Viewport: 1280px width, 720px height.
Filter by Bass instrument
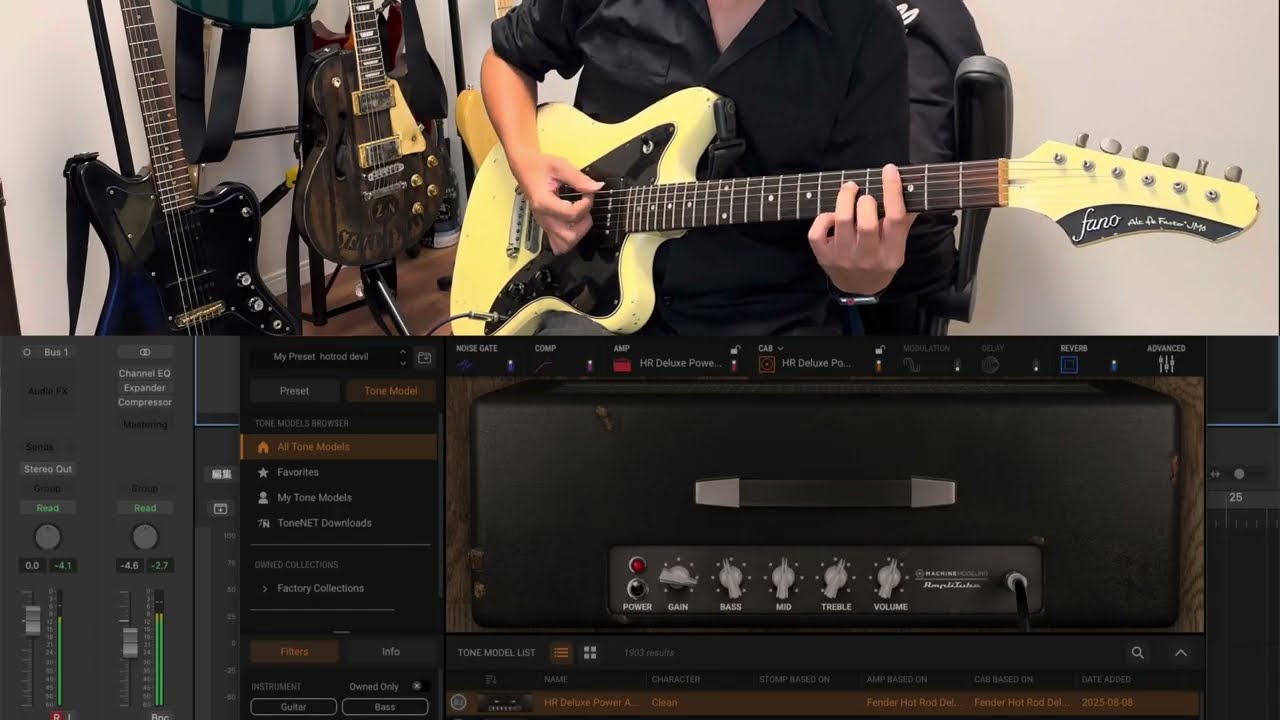tap(385, 707)
